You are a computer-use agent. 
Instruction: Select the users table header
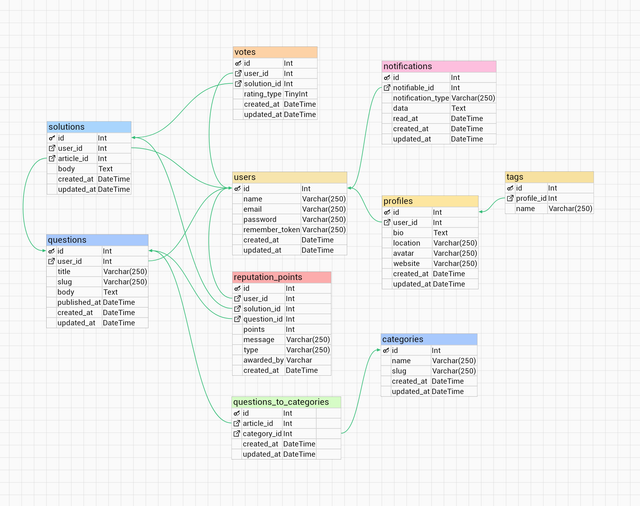tap(290, 178)
